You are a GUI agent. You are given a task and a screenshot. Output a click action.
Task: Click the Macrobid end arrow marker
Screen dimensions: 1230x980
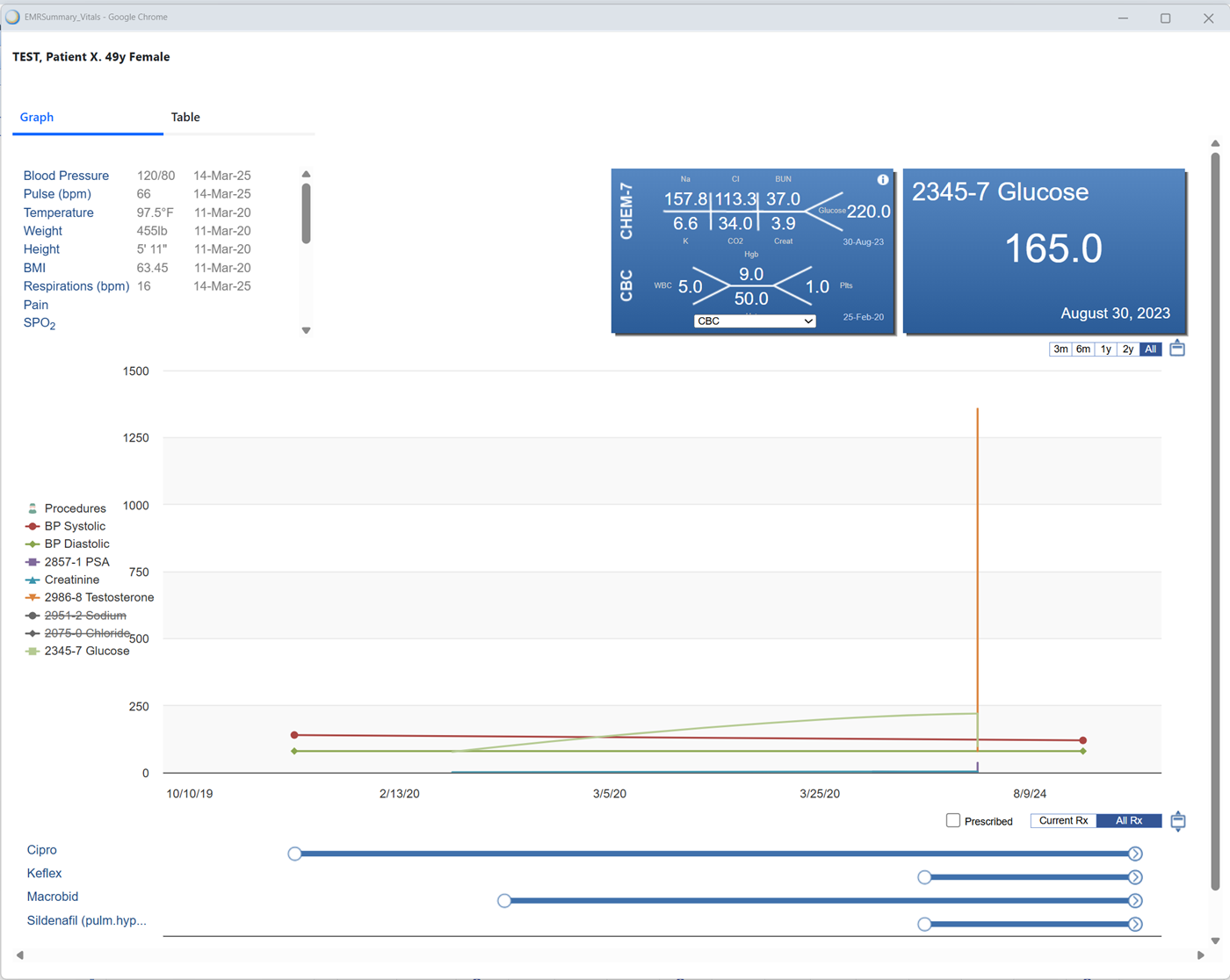(1135, 900)
